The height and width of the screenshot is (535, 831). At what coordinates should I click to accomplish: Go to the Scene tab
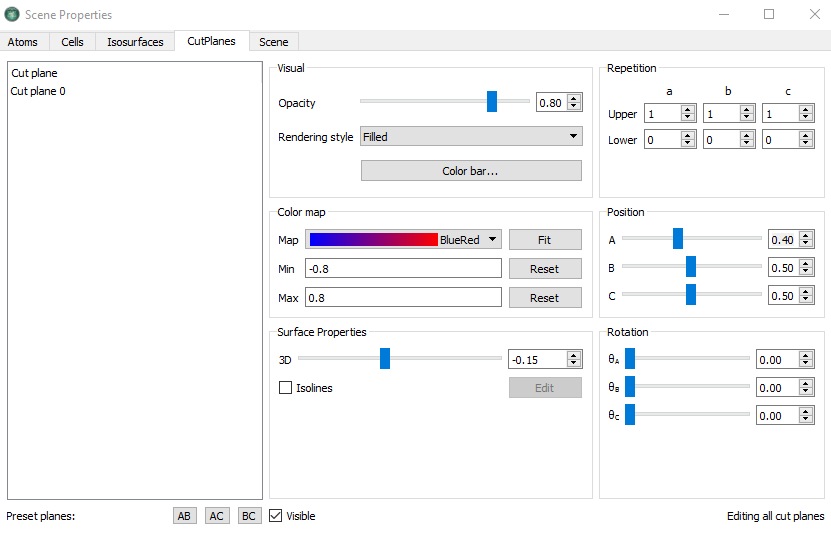click(x=273, y=42)
